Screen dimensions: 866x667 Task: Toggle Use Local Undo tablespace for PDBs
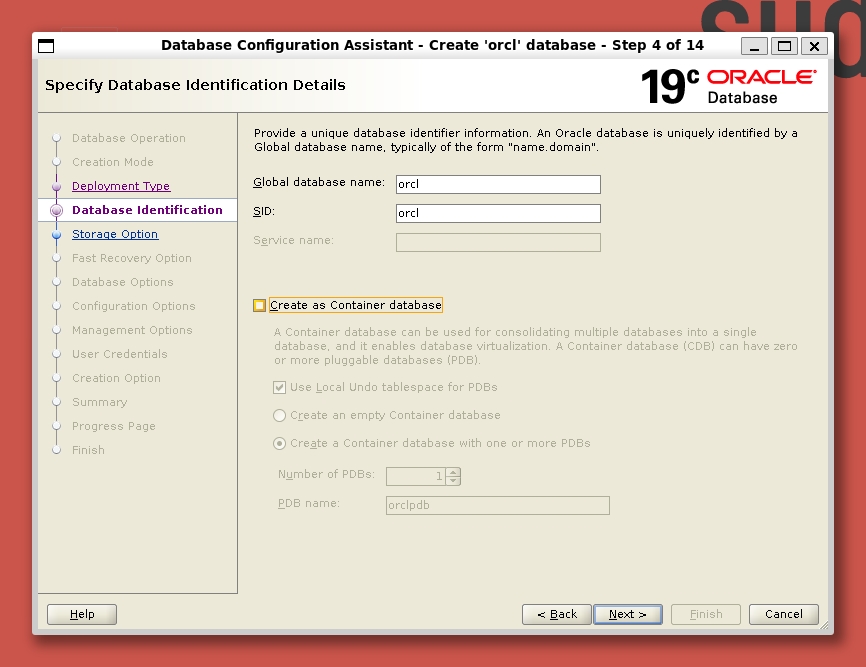[280, 387]
